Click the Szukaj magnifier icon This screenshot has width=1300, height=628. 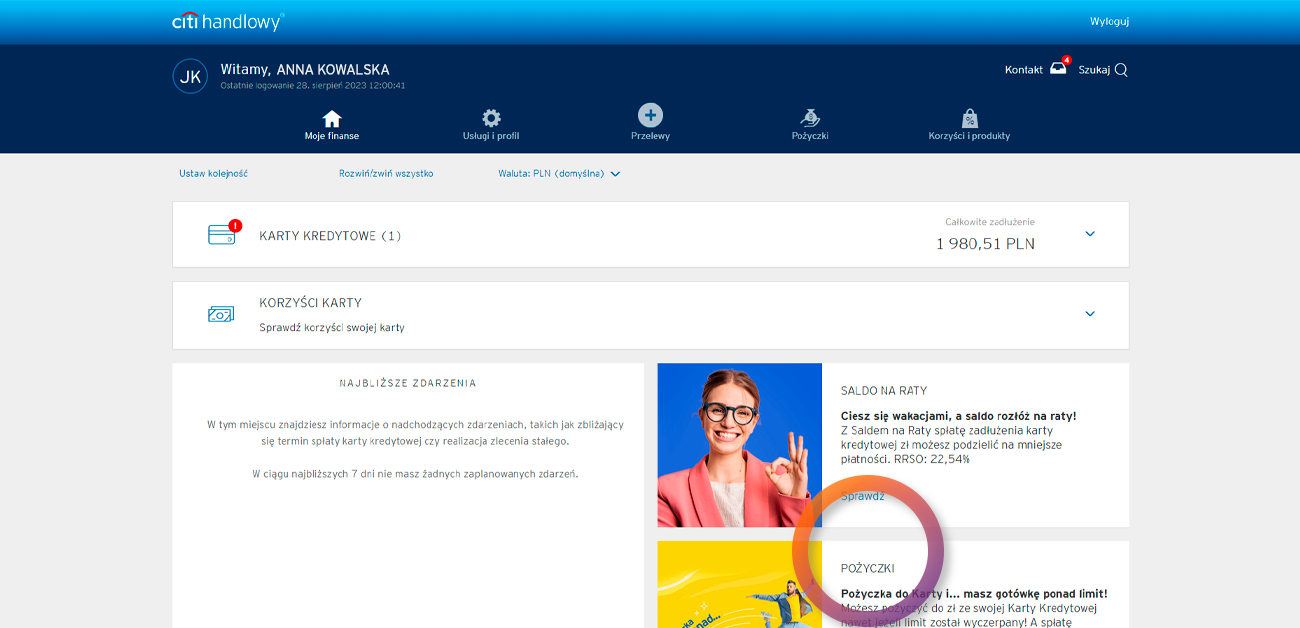point(1121,70)
